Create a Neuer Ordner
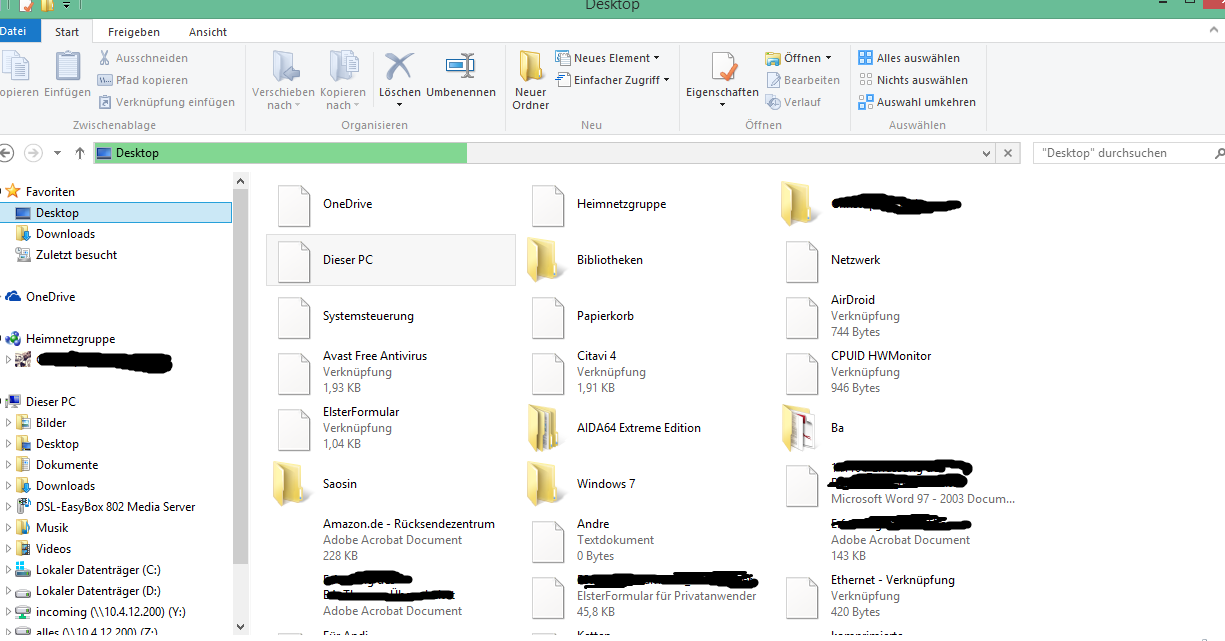The width and height of the screenshot is (1225, 641). coord(531,80)
